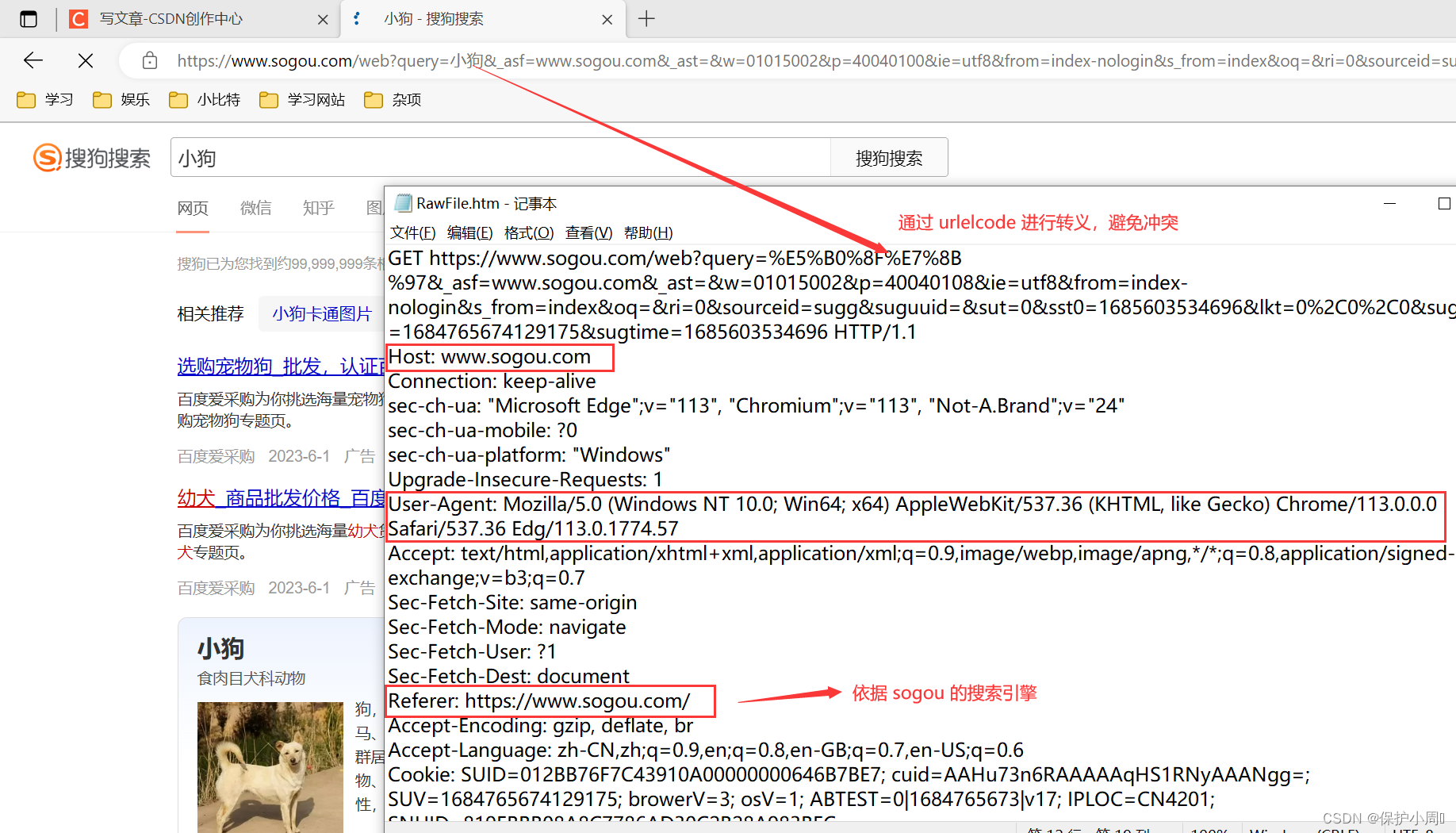Image resolution: width=1456 pixels, height=833 pixels.
Task: Open Notepad 格式(O) menu
Action: pyautogui.click(x=529, y=233)
